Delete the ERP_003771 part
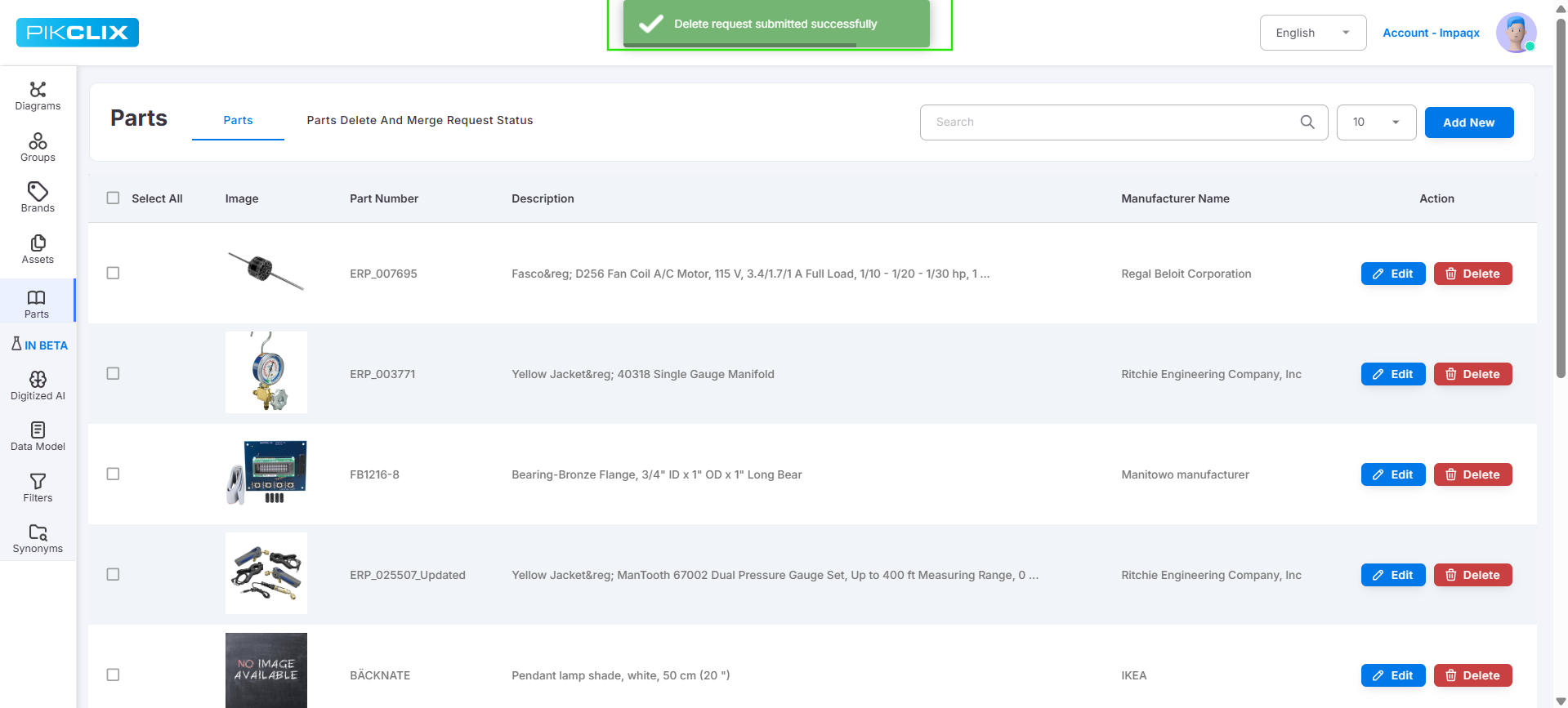Viewport: 1568px width, 708px height. click(x=1472, y=374)
